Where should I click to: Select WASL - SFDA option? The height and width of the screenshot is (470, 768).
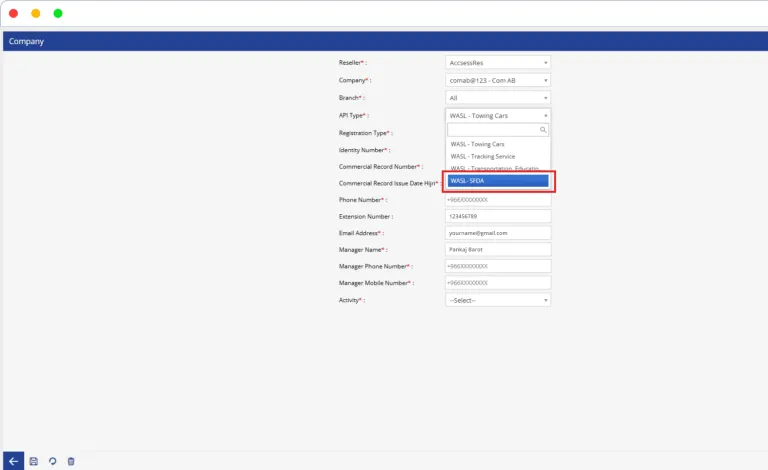[497, 181]
